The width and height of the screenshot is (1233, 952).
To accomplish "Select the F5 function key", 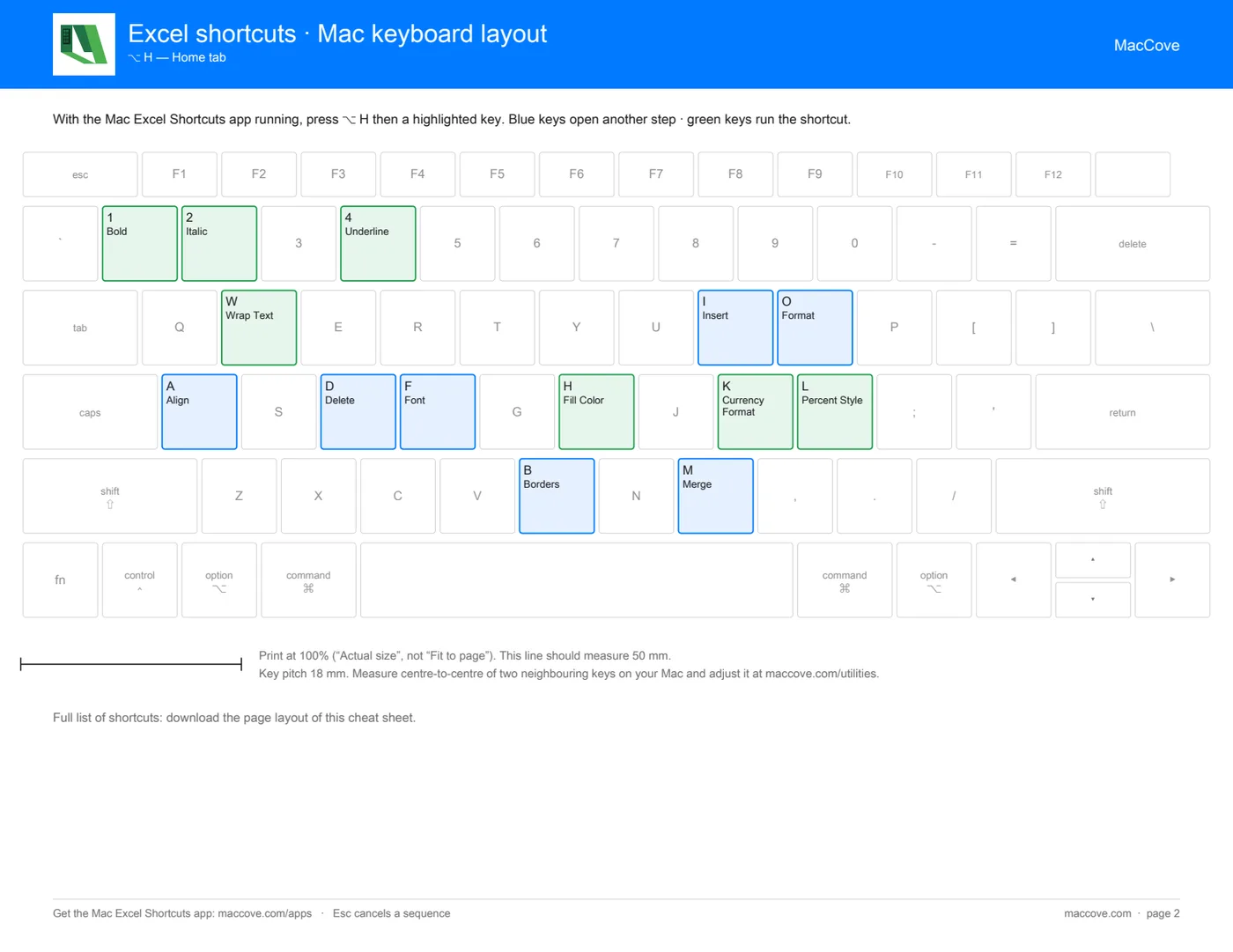I will tap(498, 174).
